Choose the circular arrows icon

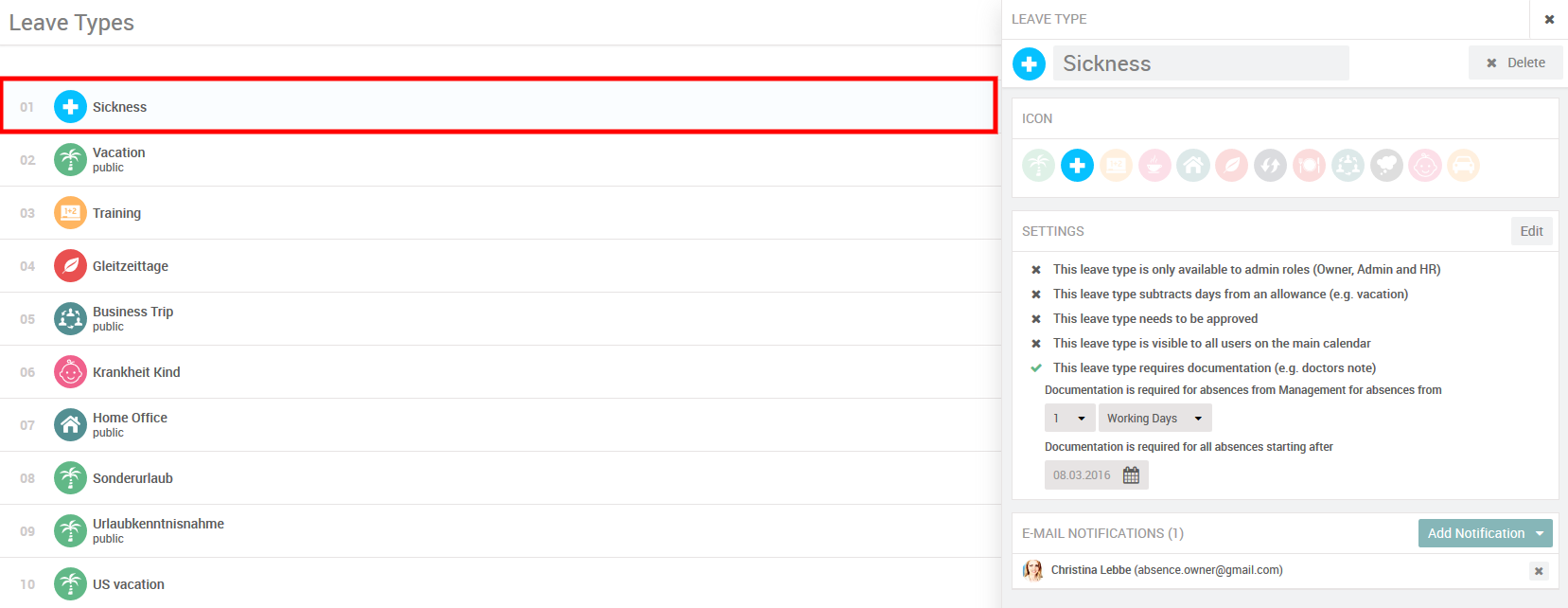click(1270, 166)
